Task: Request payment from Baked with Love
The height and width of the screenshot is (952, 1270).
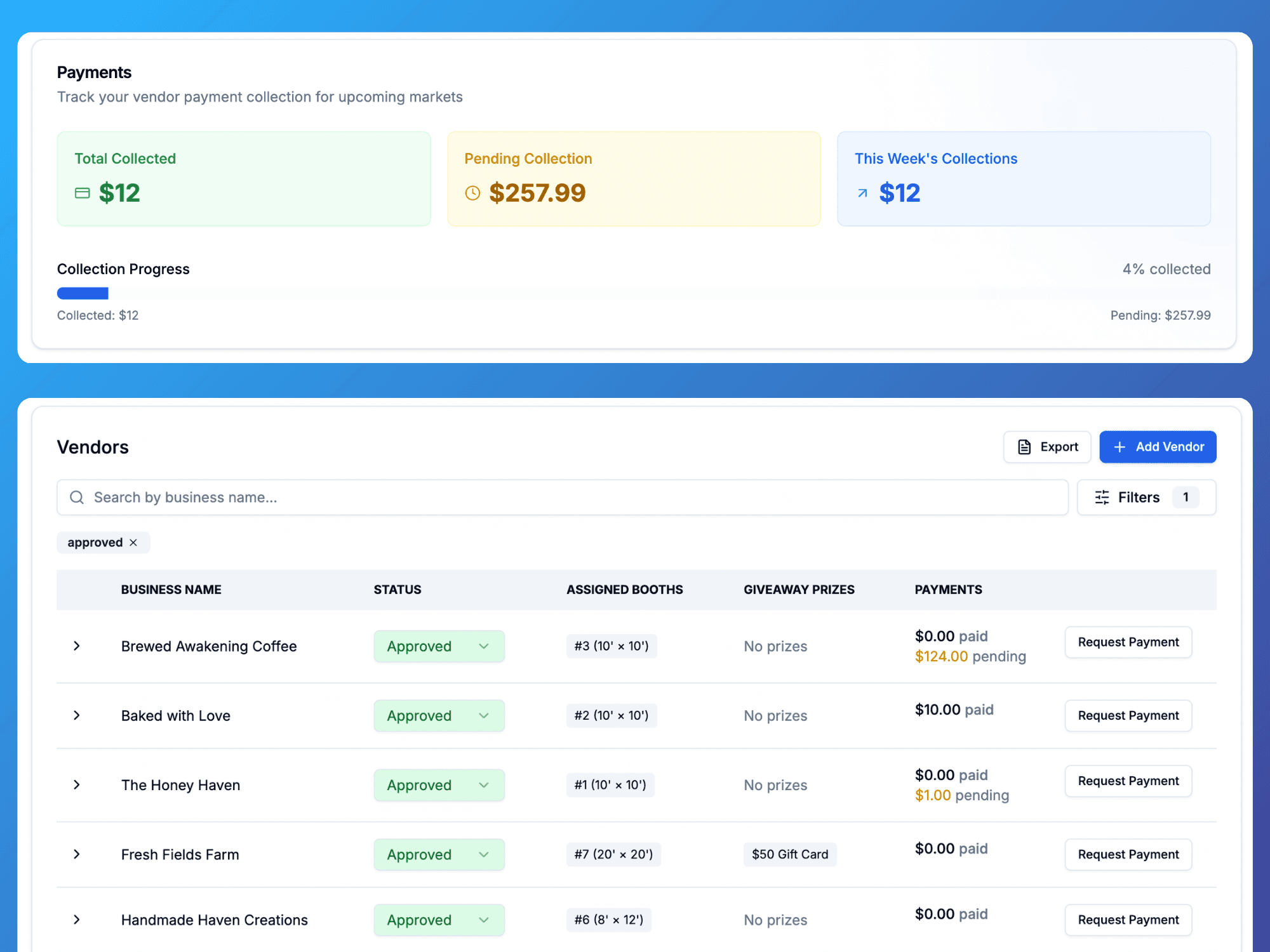Action: pos(1128,715)
